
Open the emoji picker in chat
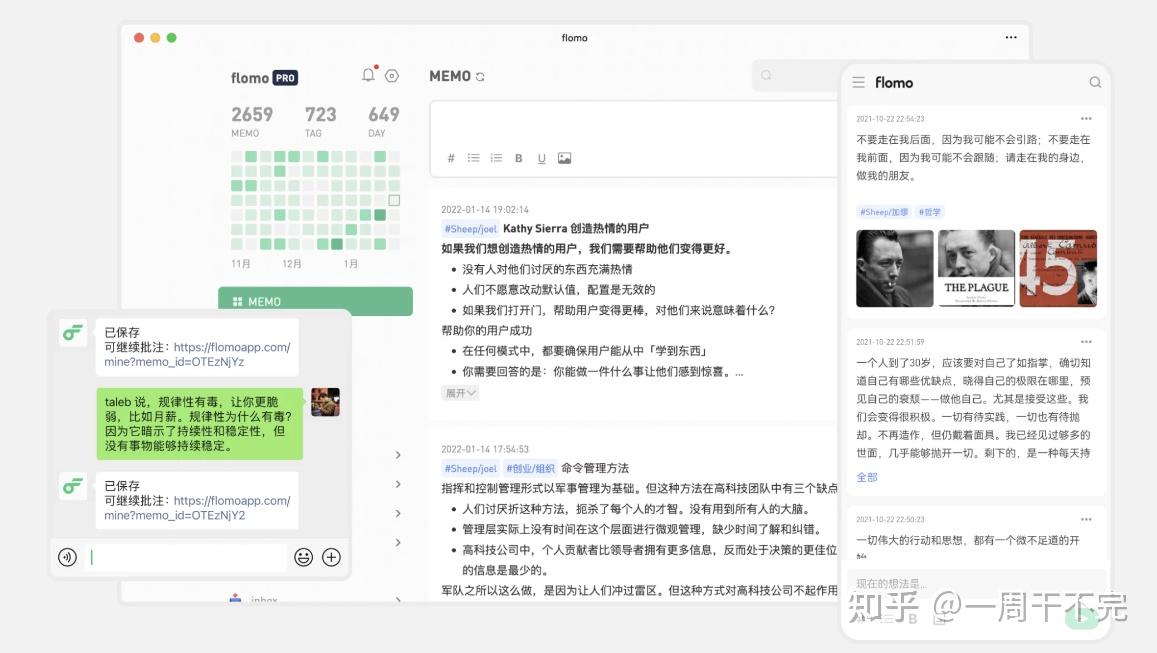[303, 557]
